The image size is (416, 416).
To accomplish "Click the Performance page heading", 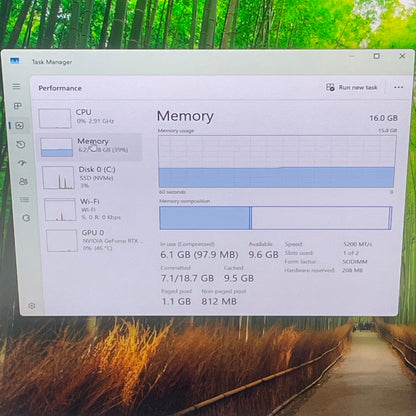I will tap(60, 88).
